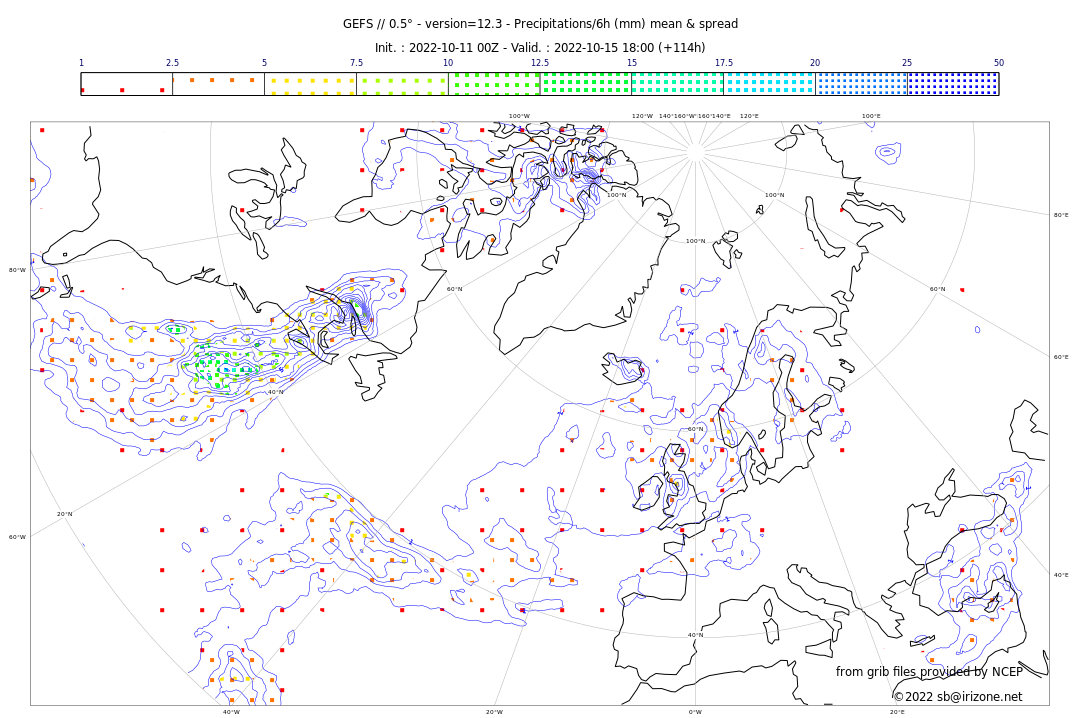This screenshot has height=718, width=1080.
Task: Click the 60°W label on the left edge
Action: pyautogui.click(x=17, y=537)
